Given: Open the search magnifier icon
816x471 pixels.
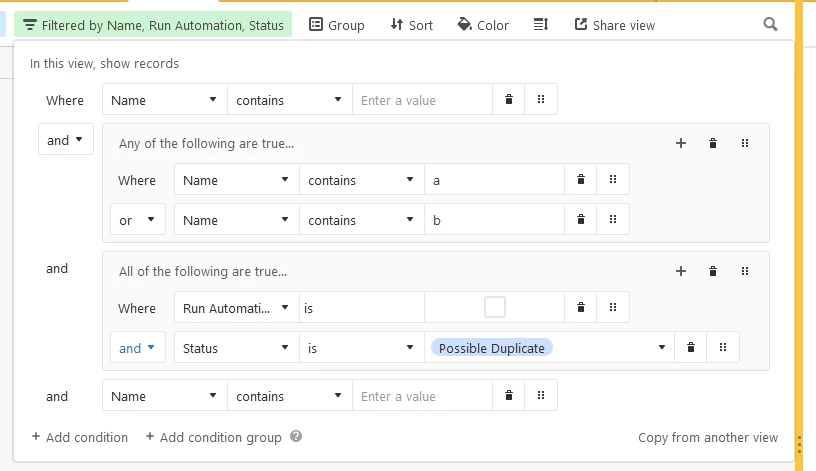Looking at the screenshot, I should coord(770,24).
